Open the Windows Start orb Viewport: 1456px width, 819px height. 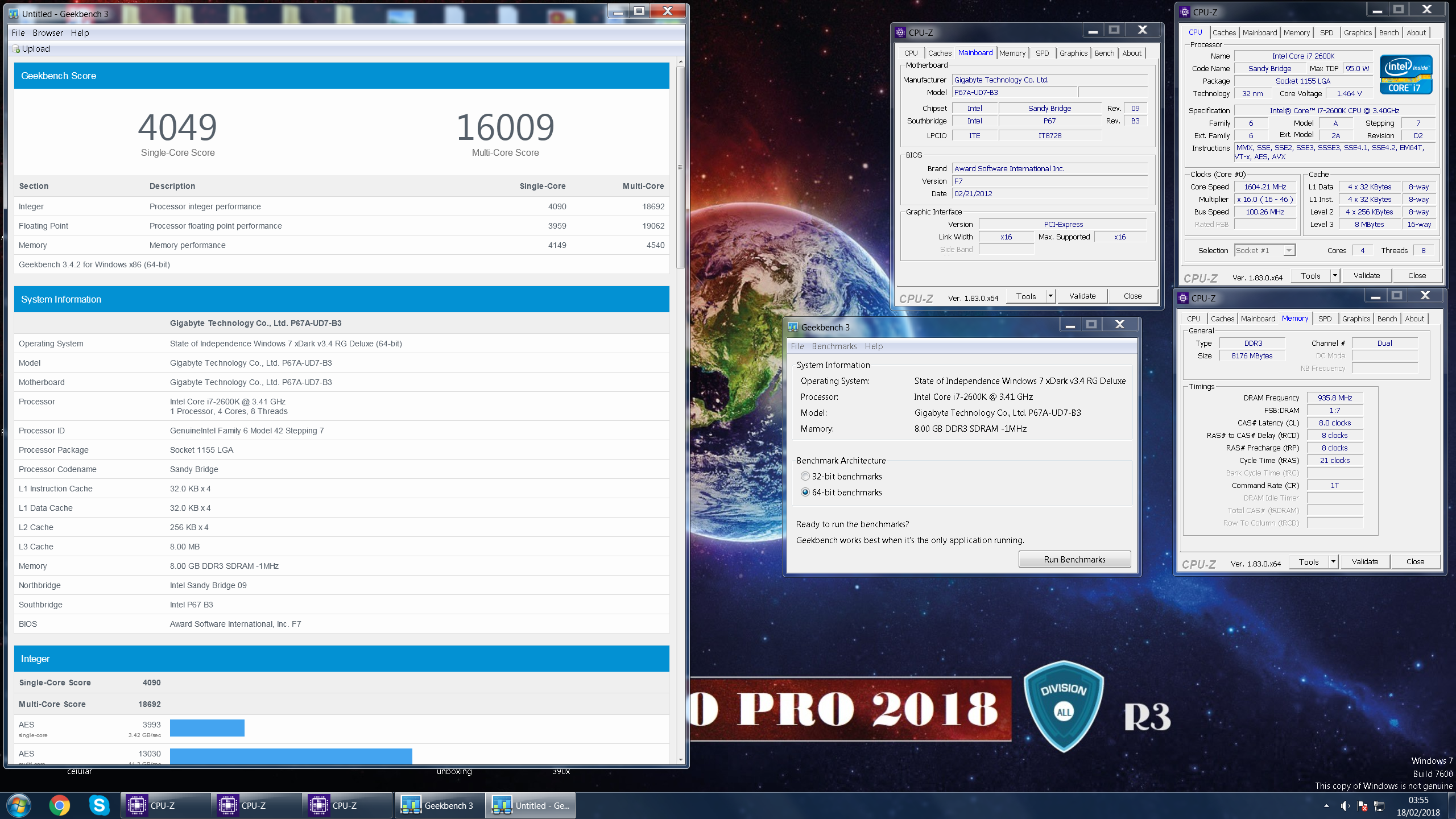tap(19, 805)
